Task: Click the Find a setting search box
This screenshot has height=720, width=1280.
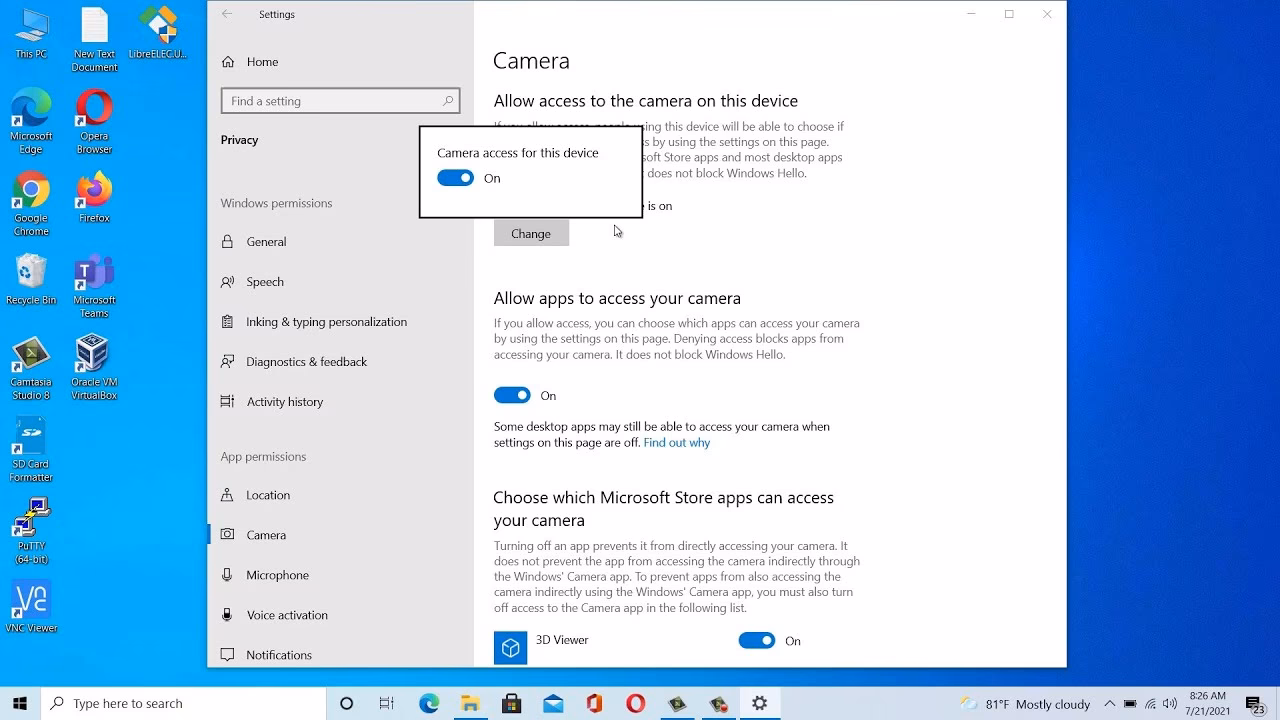Action: pos(330,101)
